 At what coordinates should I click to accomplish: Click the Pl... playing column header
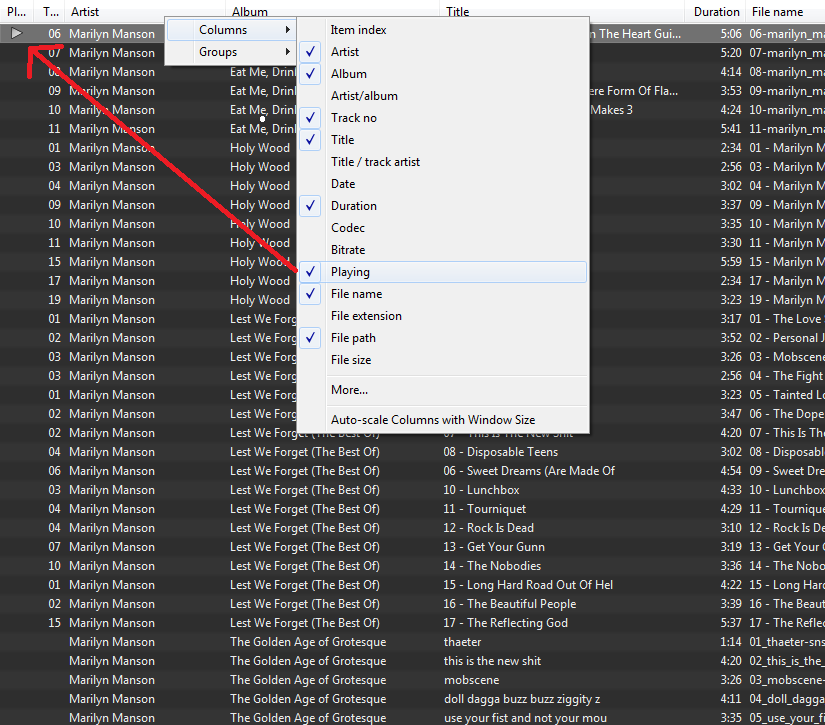click(16, 12)
